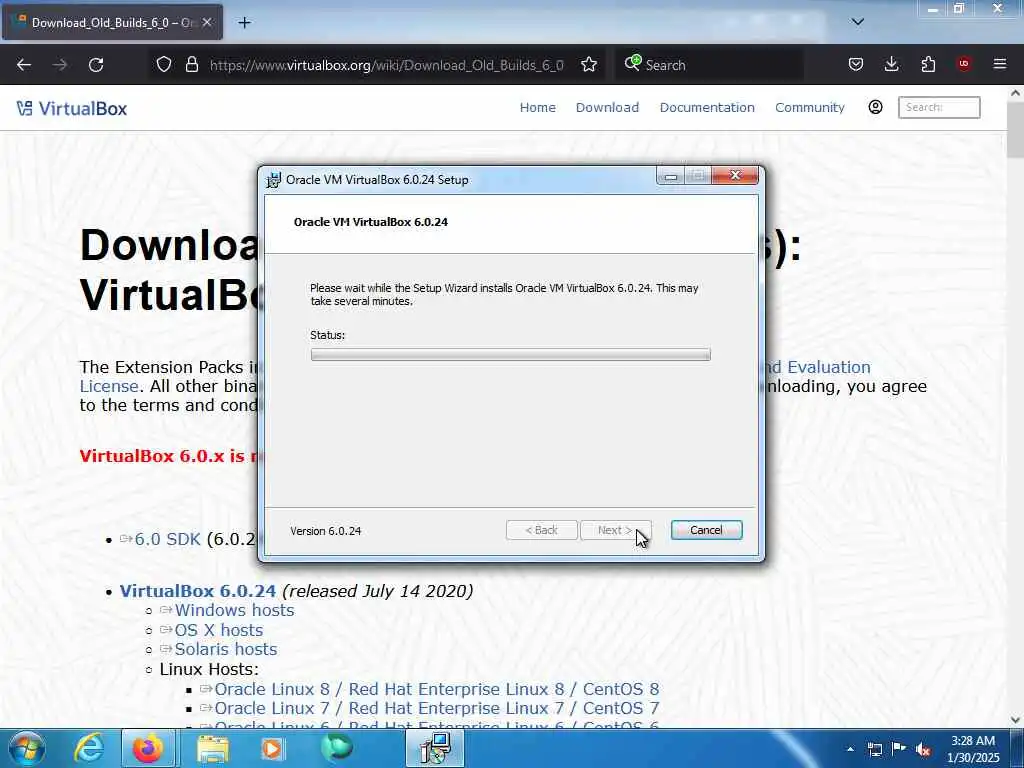Bookmark this page with the star
1024x768 pixels.
[589, 65]
